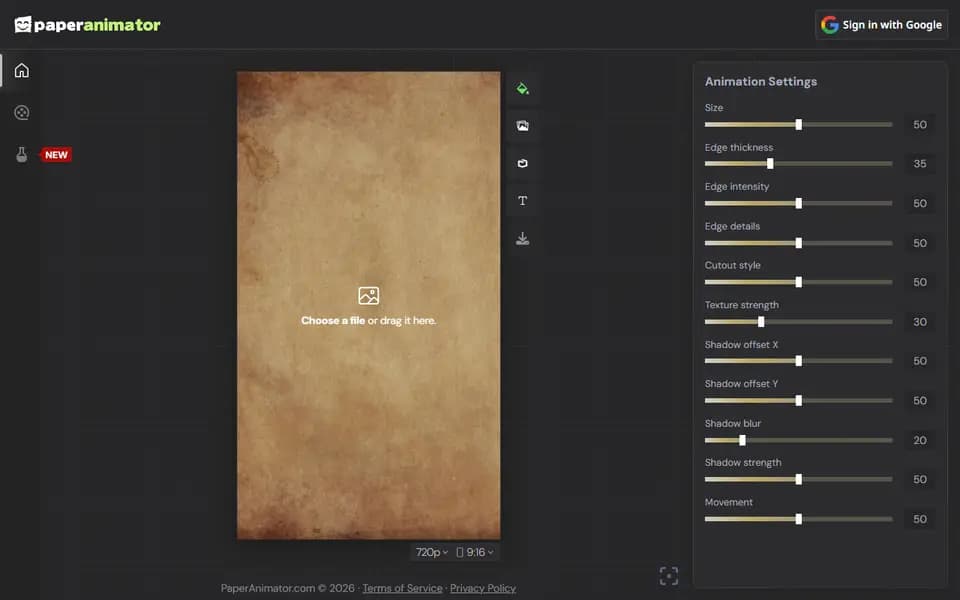The width and height of the screenshot is (960, 600).
Task: Adjust the Size slider
Action: tap(798, 124)
